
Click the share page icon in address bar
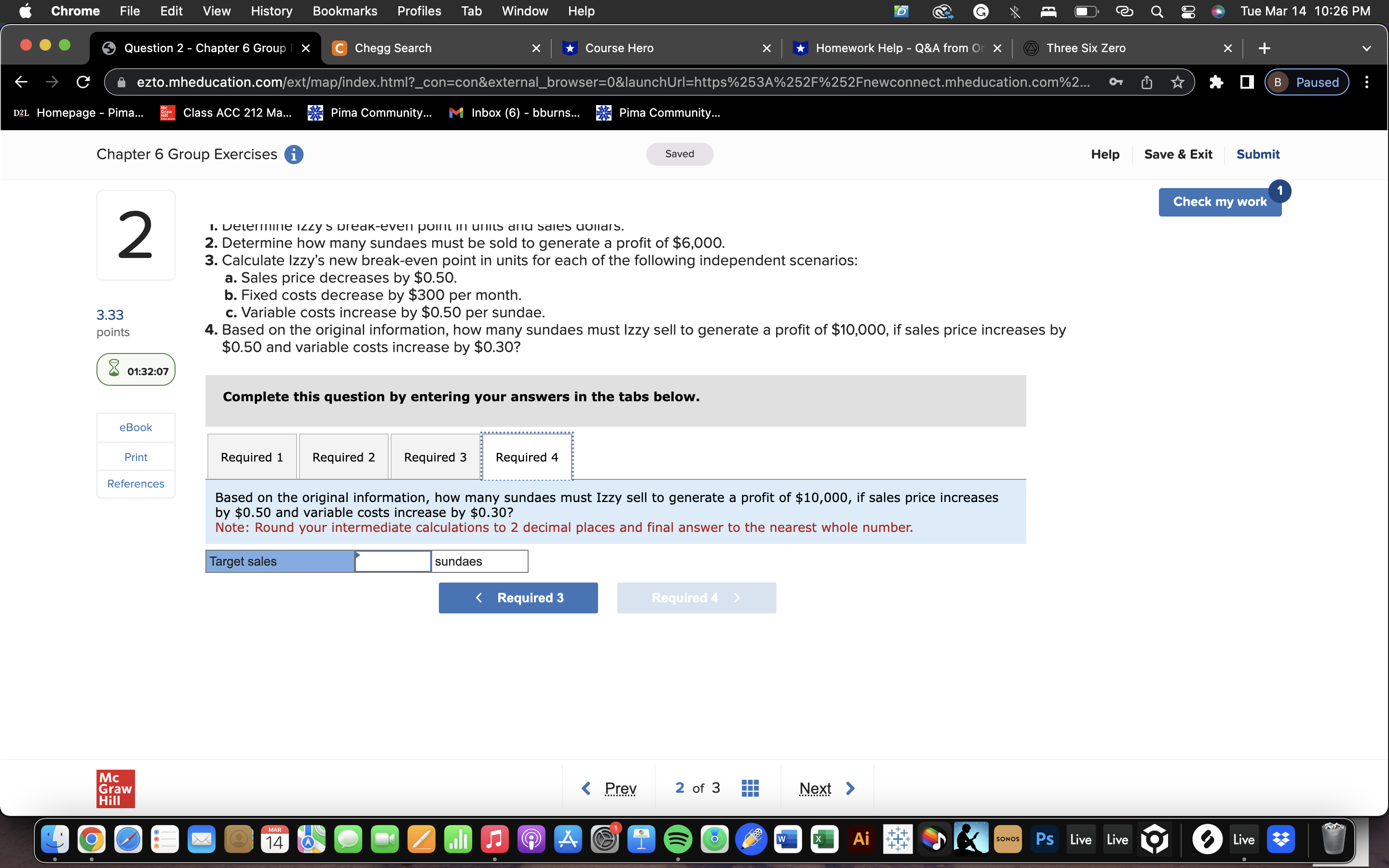(x=1146, y=82)
